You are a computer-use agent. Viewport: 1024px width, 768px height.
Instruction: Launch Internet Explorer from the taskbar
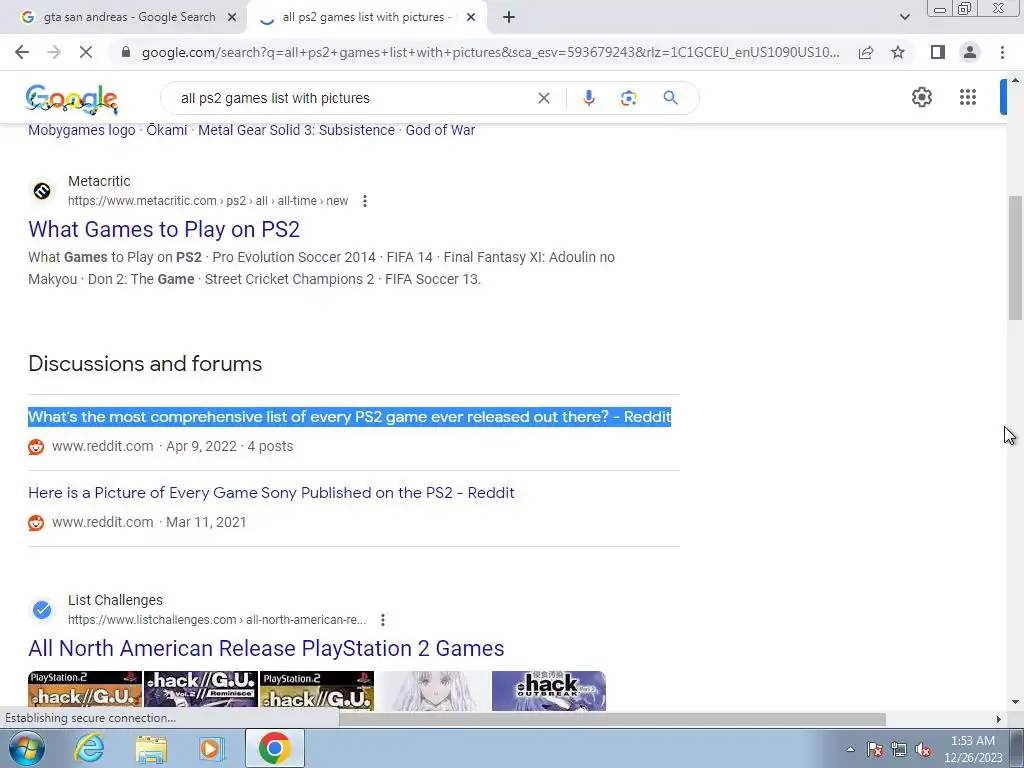89,749
